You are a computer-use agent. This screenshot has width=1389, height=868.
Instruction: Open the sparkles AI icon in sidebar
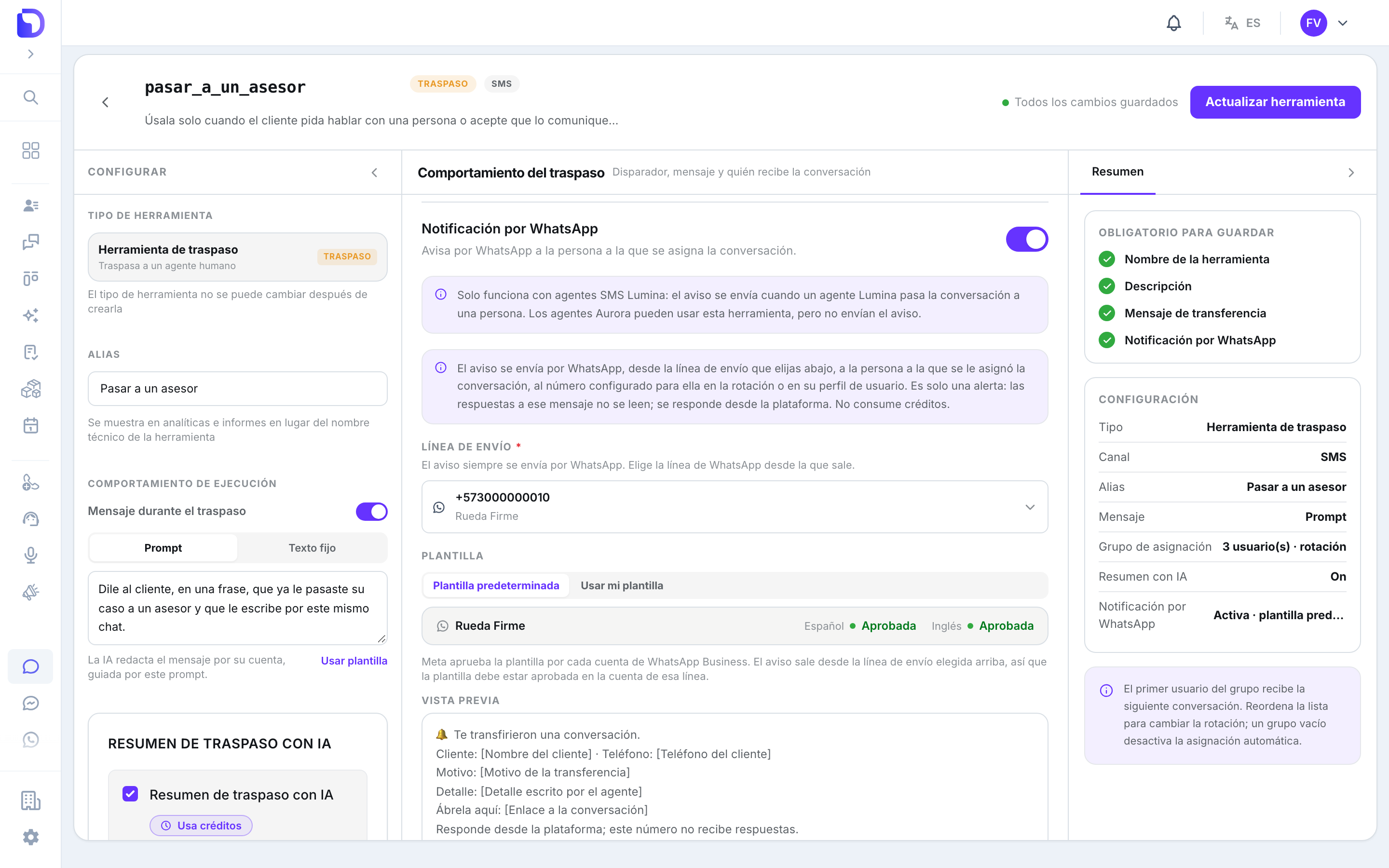[x=30, y=315]
